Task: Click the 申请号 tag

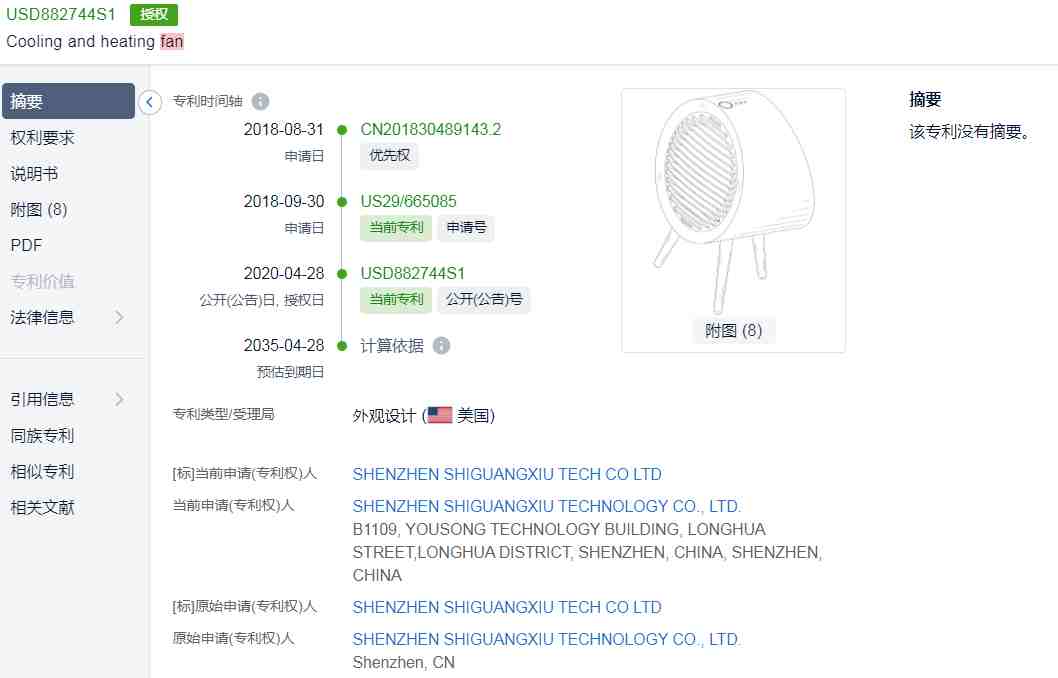Action: [x=466, y=228]
